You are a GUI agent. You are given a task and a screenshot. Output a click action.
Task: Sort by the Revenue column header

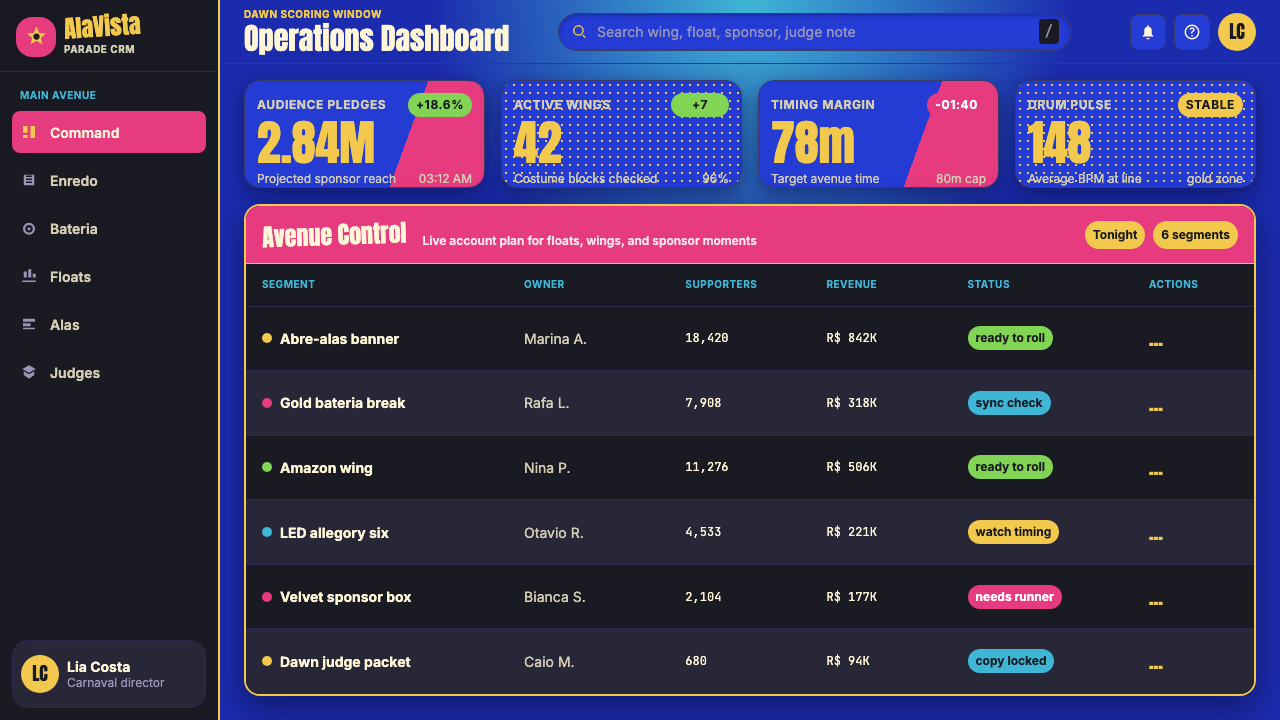pos(851,284)
